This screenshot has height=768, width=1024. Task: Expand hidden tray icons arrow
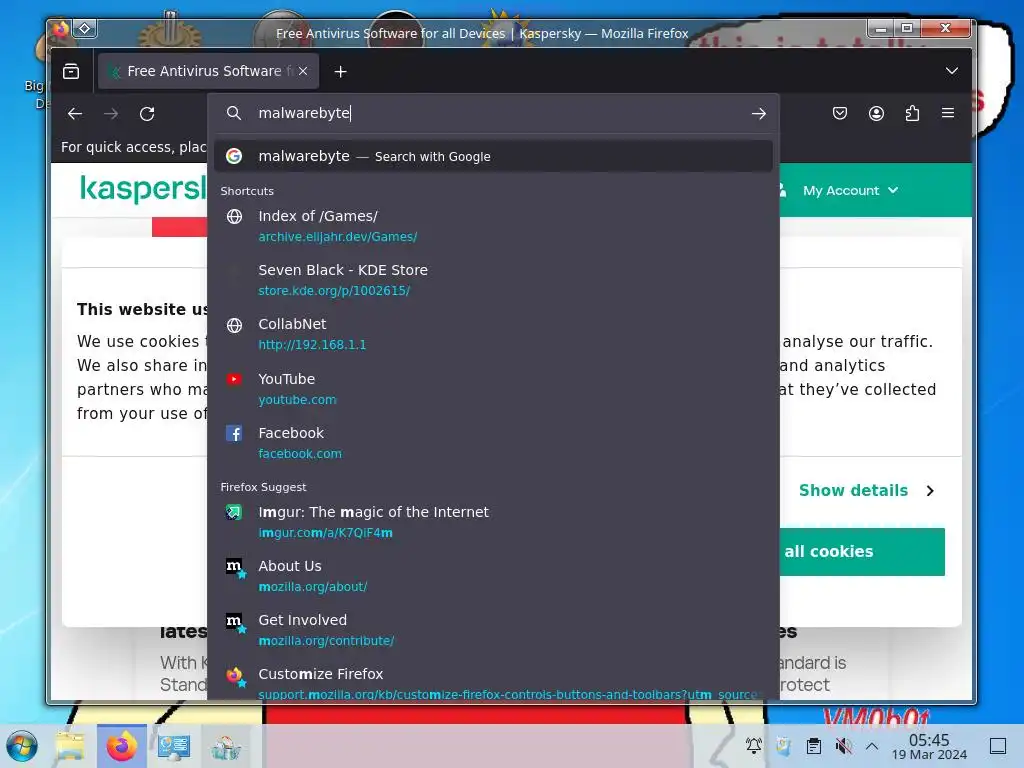click(x=871, y=746)
